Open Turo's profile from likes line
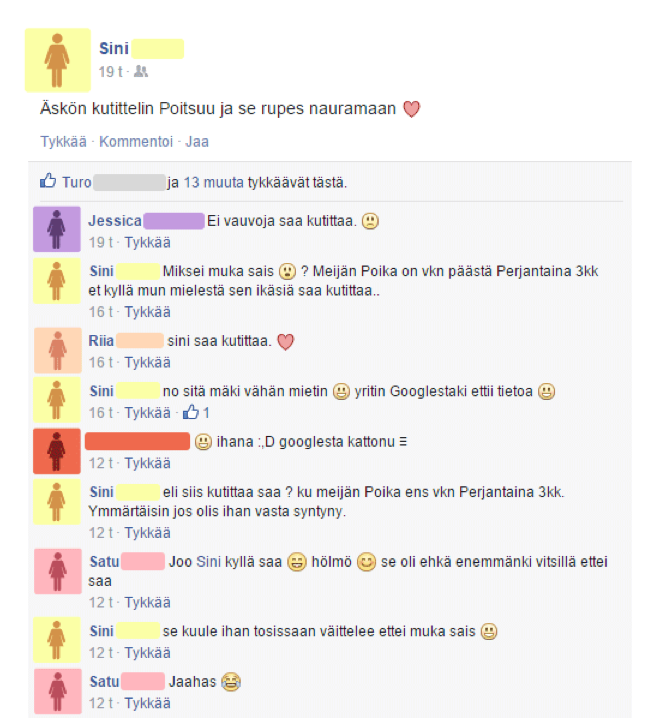The height and width of the screenshot is (718, 671). click(x=77, y=182)
